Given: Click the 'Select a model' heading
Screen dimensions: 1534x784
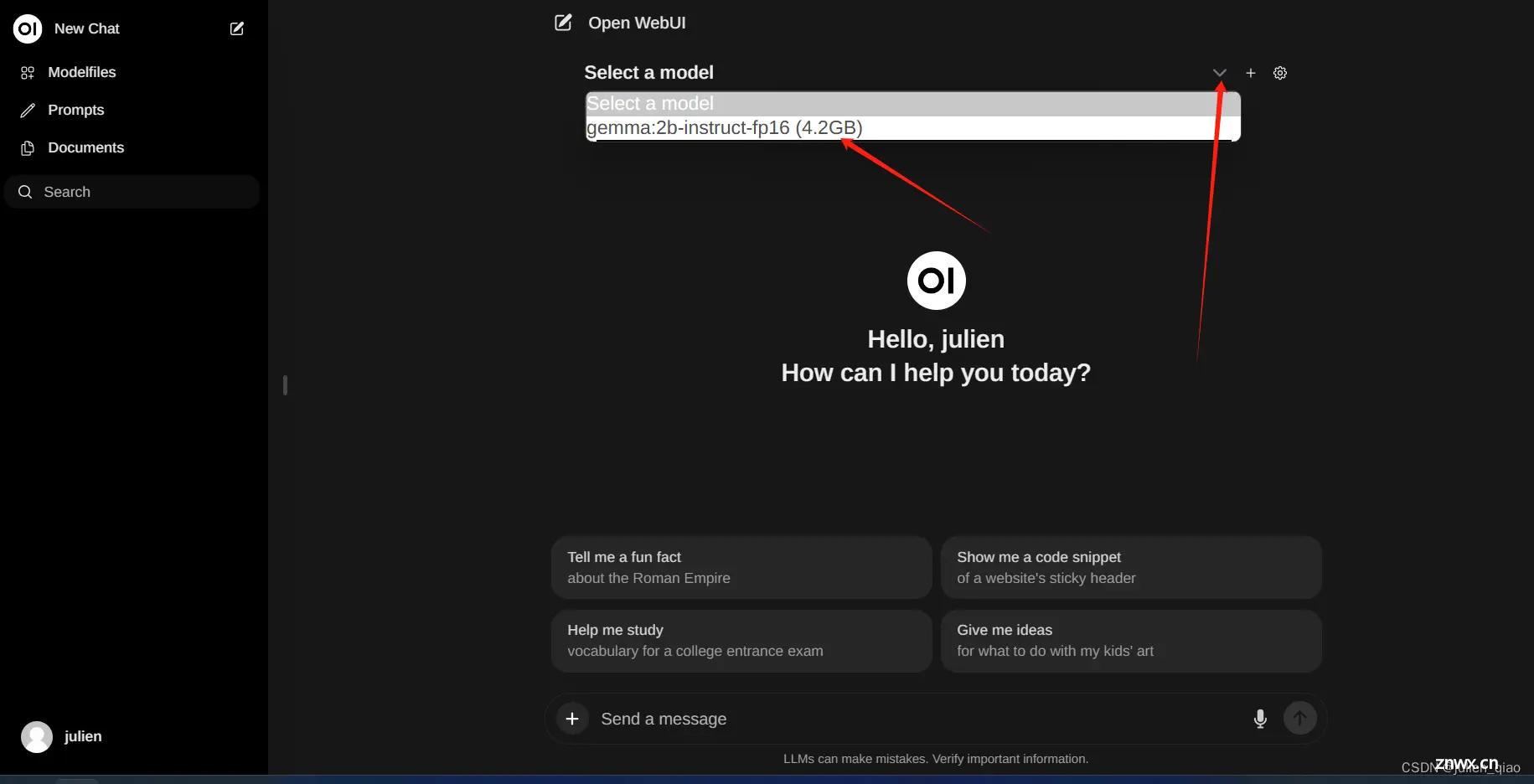Looking at the screenshot, I should pos(648,73).
